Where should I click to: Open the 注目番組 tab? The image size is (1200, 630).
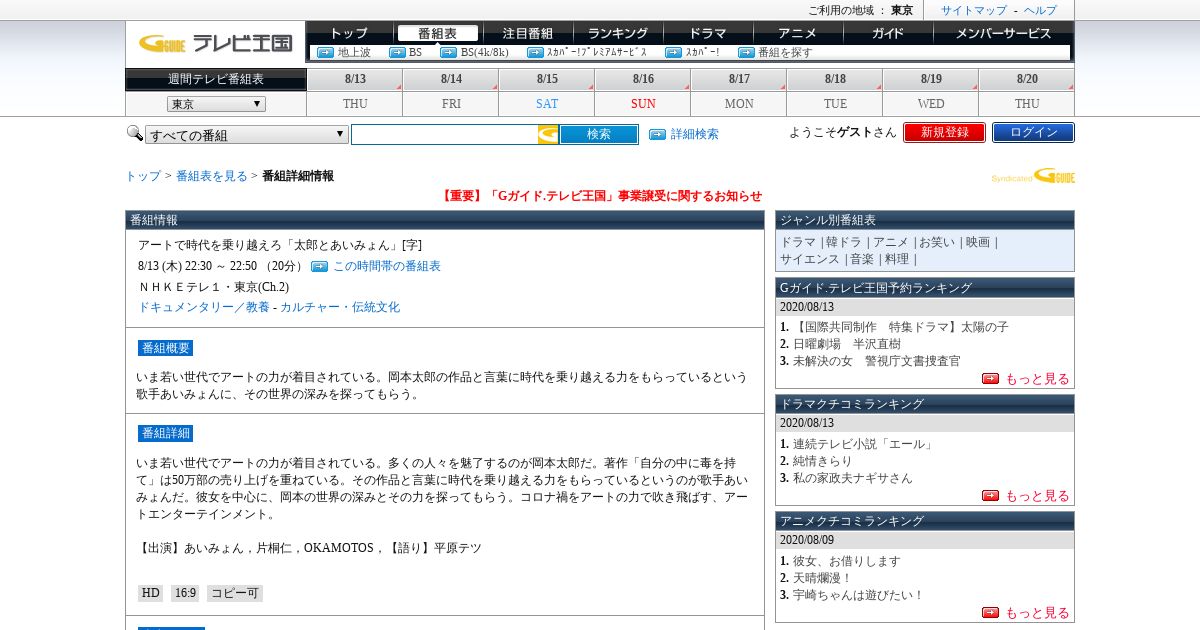(527, 33)
